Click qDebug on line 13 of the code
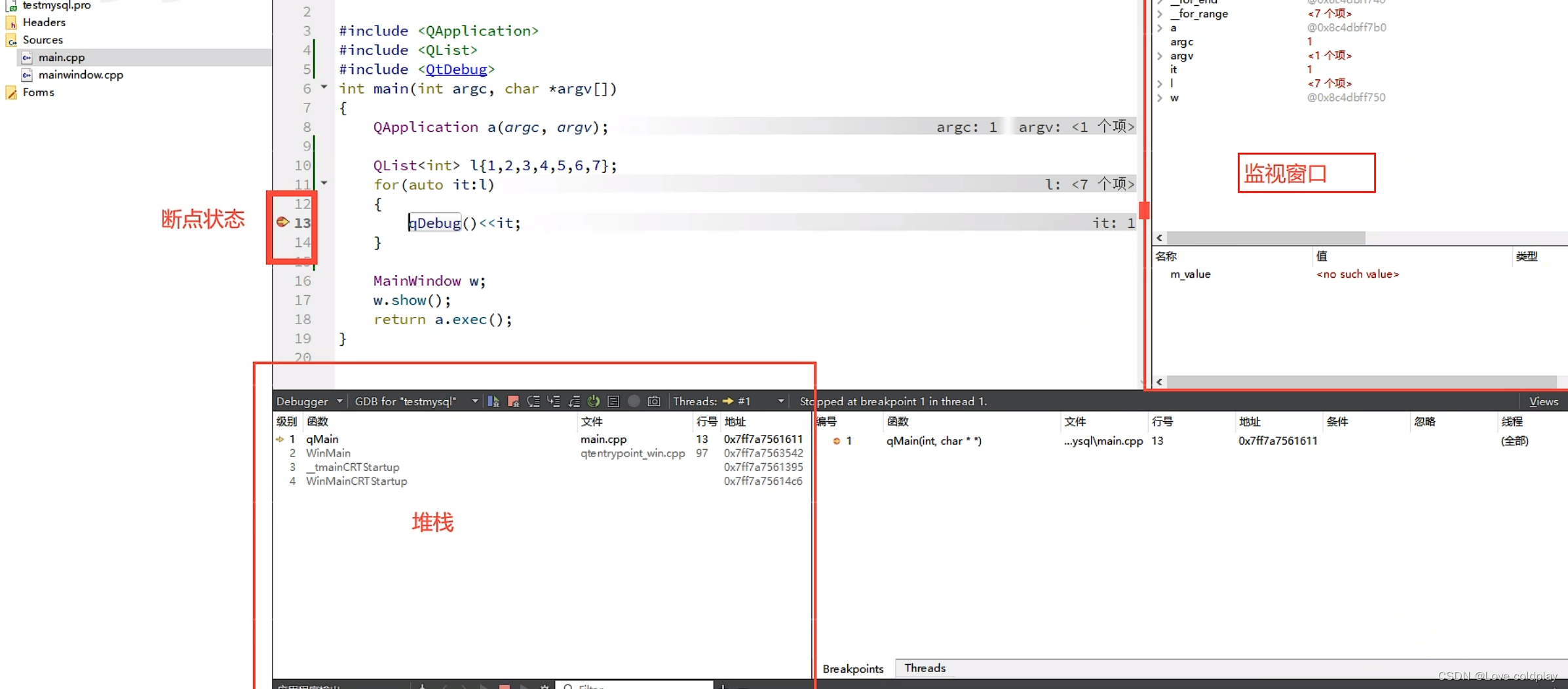Image resolution: width=1568 pixels, height=689 pixels. pos(435,223)
